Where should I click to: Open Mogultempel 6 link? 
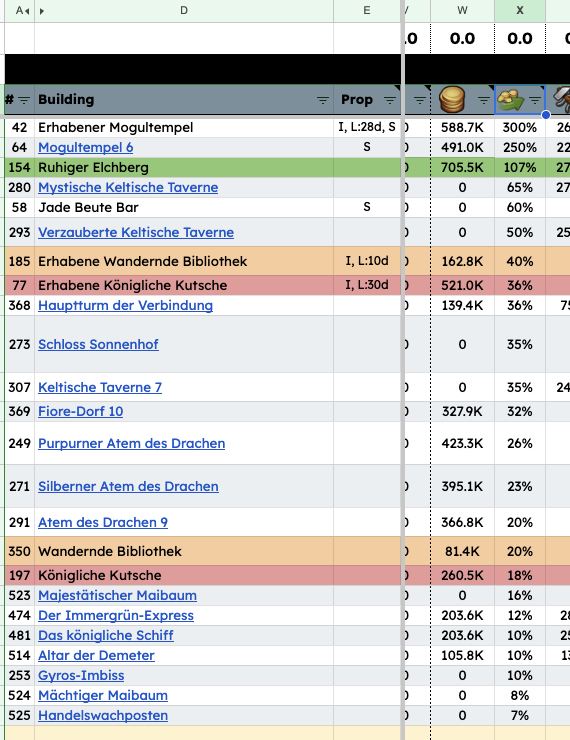pos(85,147)
